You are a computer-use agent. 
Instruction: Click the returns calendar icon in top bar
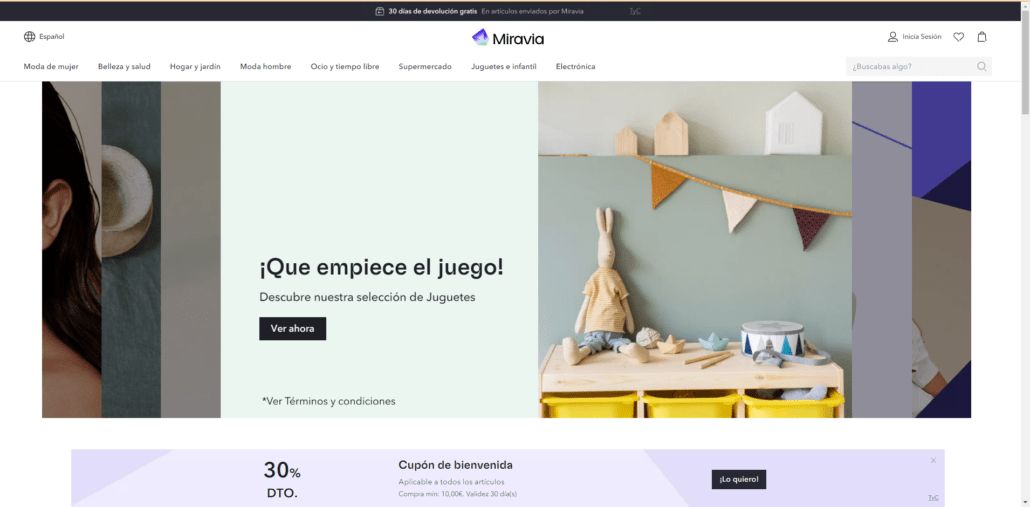(380, 11)
